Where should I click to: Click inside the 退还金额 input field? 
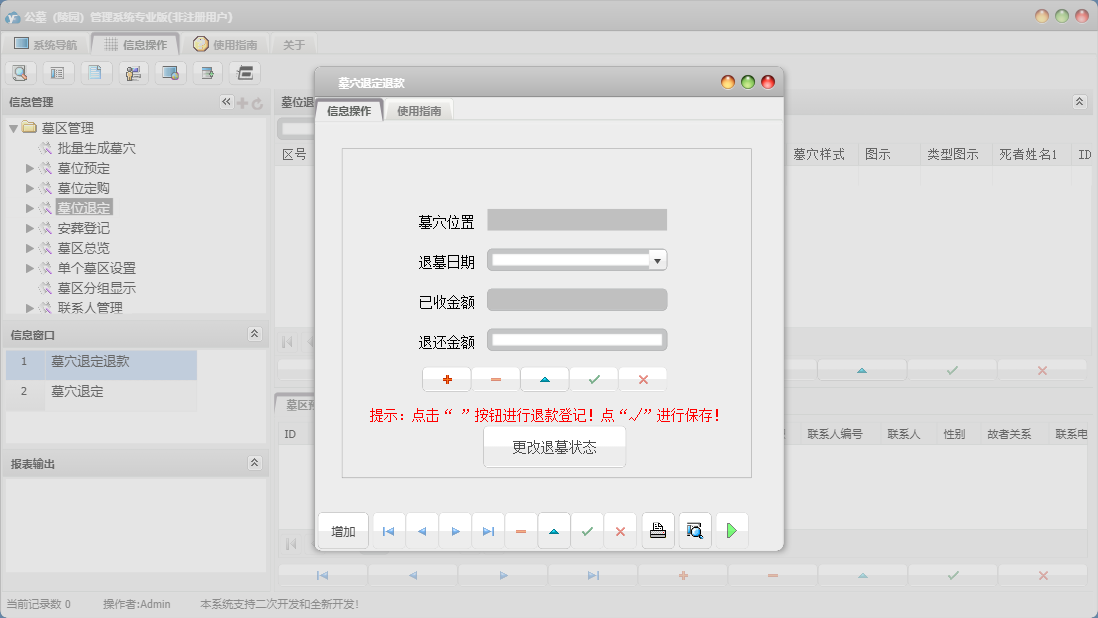point(578,339)
